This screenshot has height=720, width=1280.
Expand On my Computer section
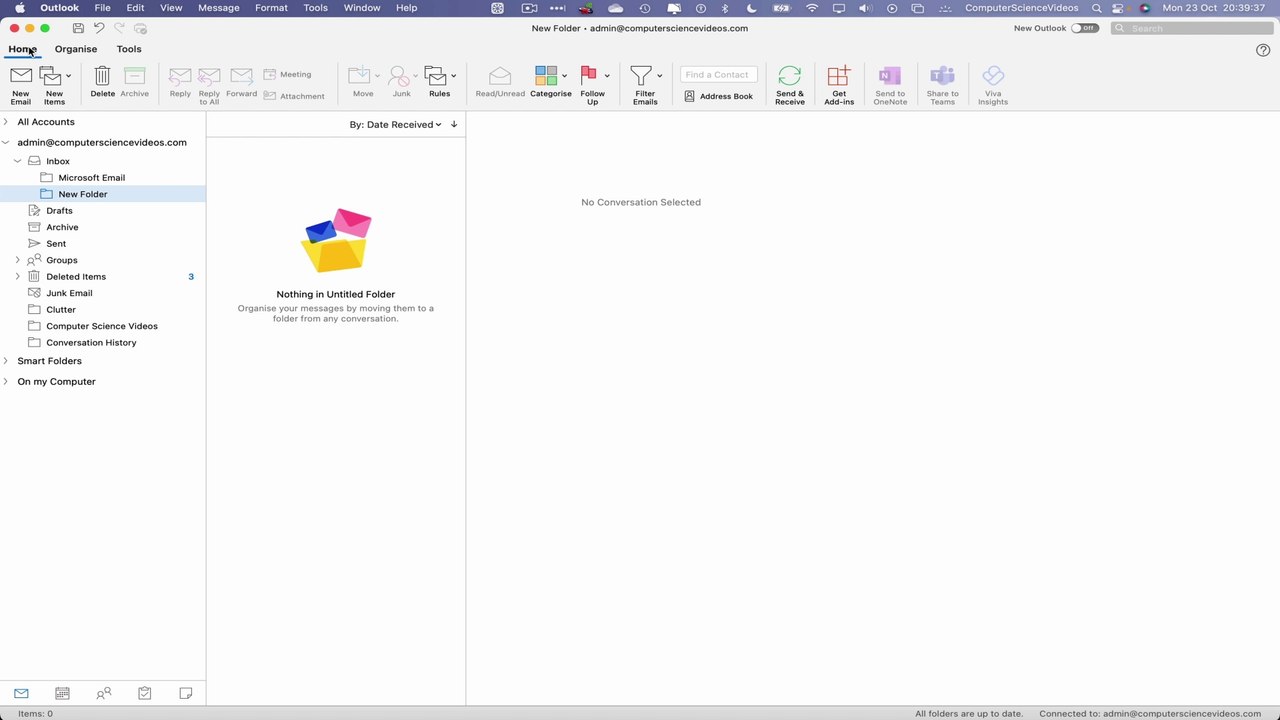[6, 381]
